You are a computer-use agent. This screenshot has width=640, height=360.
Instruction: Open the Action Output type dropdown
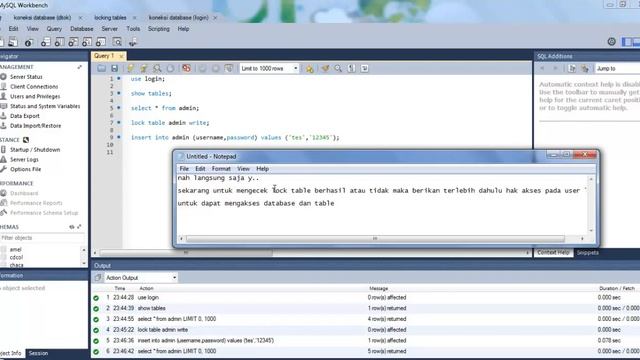[x=141, y=278]
